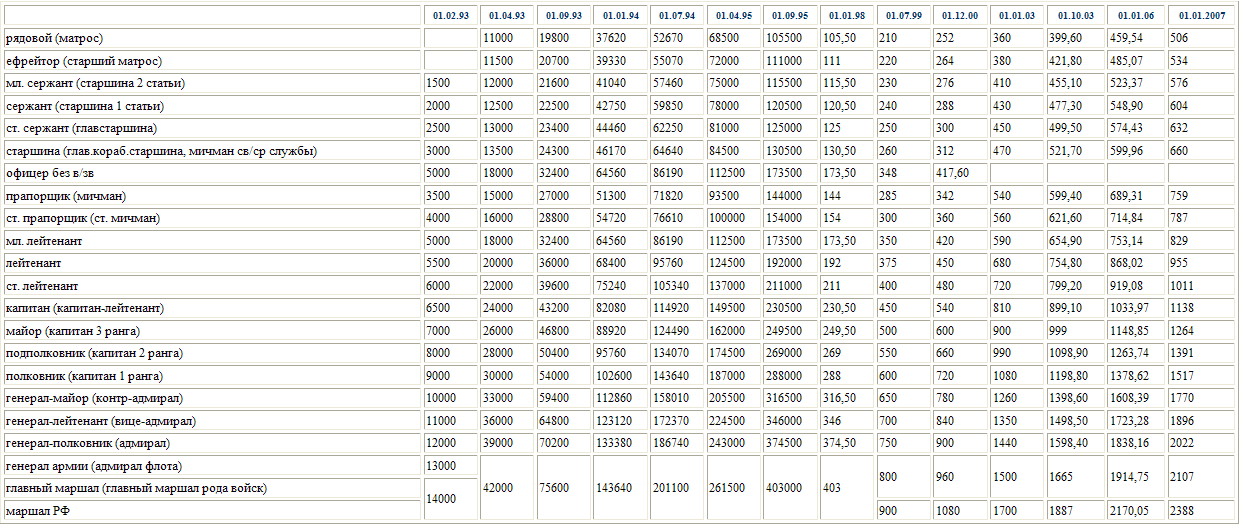Image resolution: width=1243 pixels, height=529 pixels.
Task: Click value 1033,97 in капитан row
Action: (1131, 308)
